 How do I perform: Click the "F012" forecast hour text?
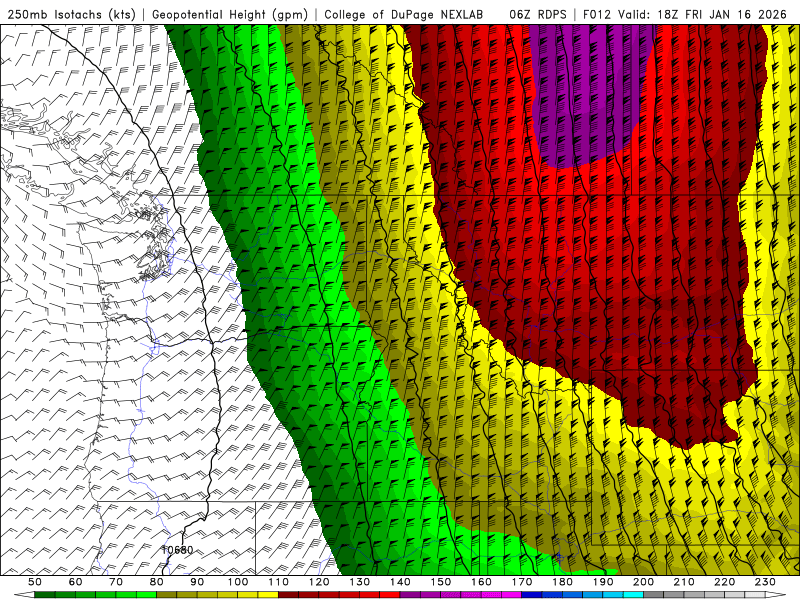[596, 14]
